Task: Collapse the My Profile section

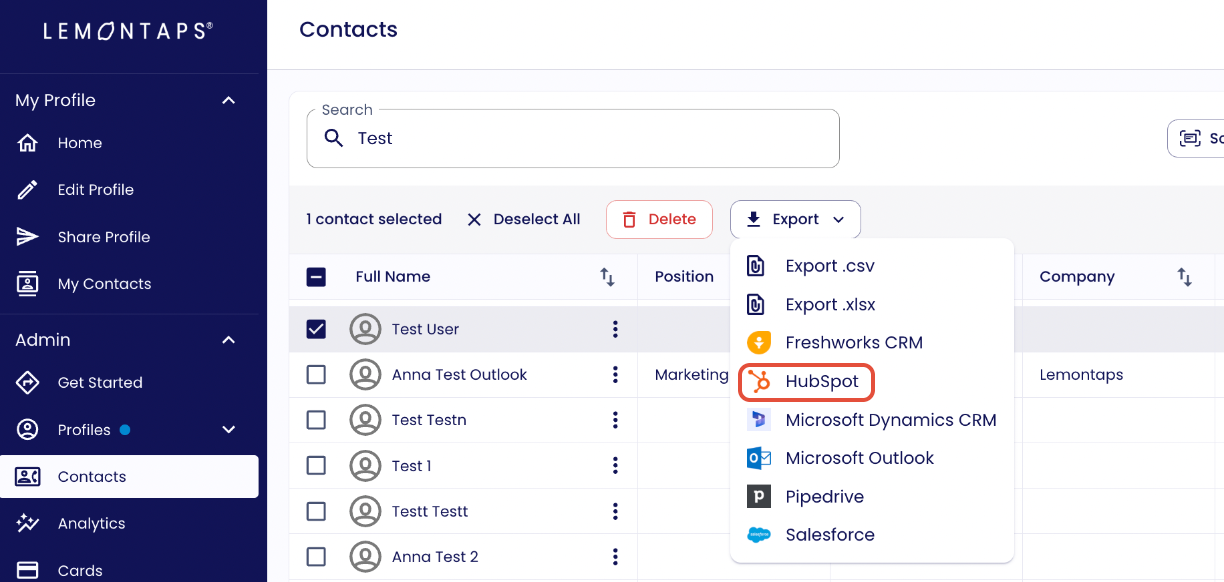Action: click(x=228, y=100)
